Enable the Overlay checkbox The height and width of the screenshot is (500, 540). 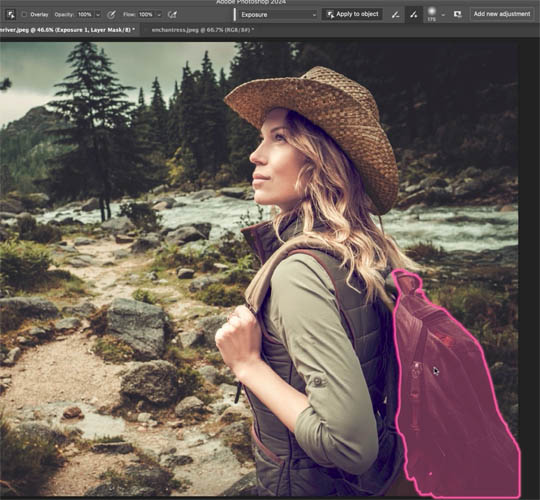click(24, 15)
